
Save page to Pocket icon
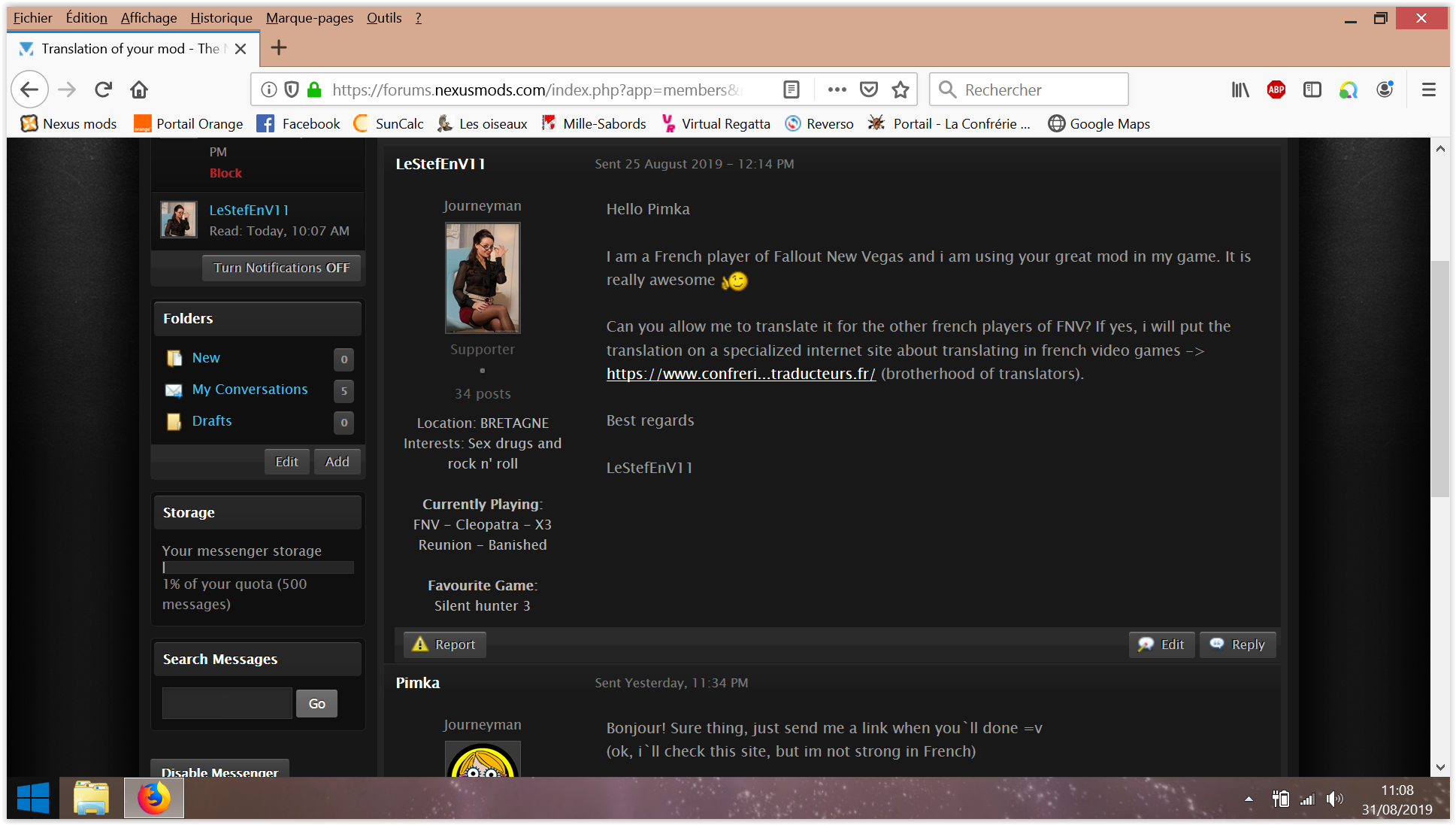click(869, 90)
